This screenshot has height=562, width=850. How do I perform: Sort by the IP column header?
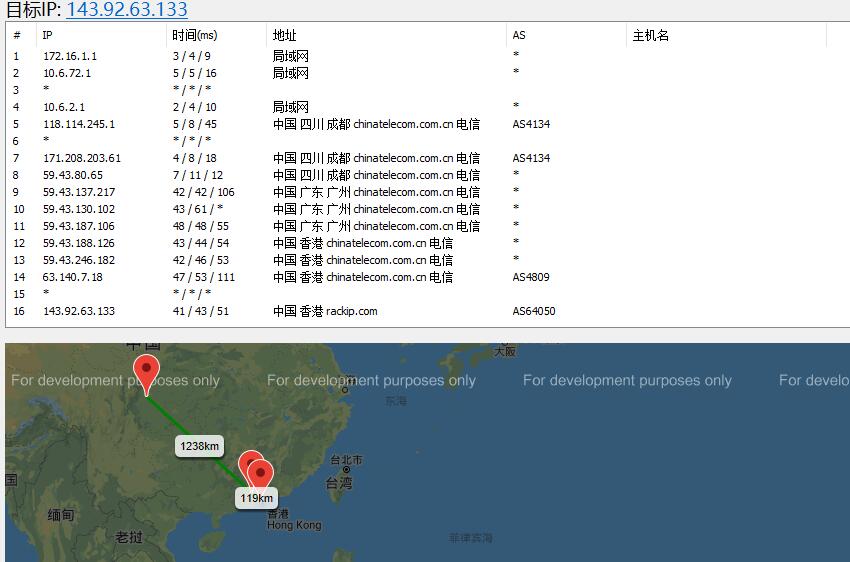(x=101, y=35)
